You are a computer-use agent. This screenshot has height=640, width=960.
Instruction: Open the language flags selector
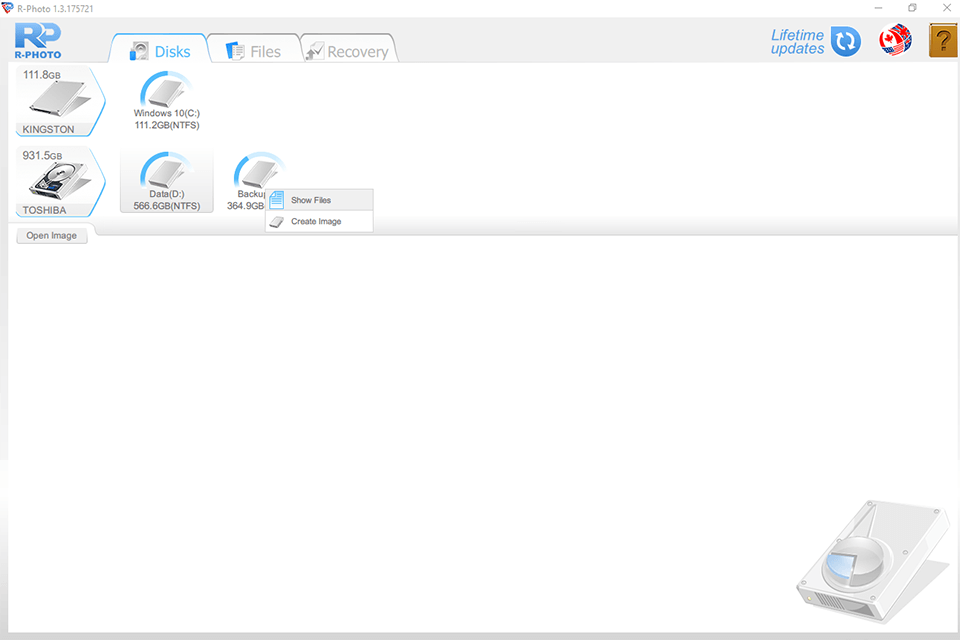pos(895,40)
